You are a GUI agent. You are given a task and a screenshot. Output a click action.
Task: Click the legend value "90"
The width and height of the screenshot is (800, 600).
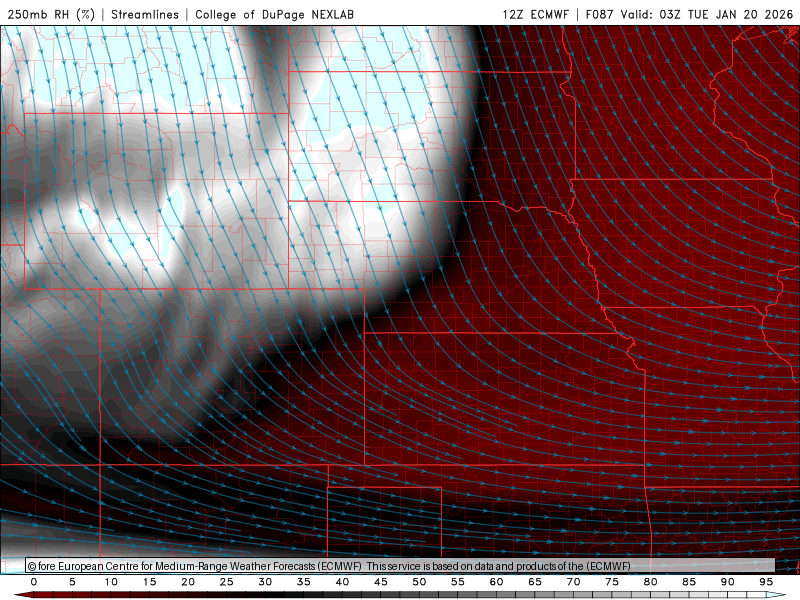(x=728, y=582)
